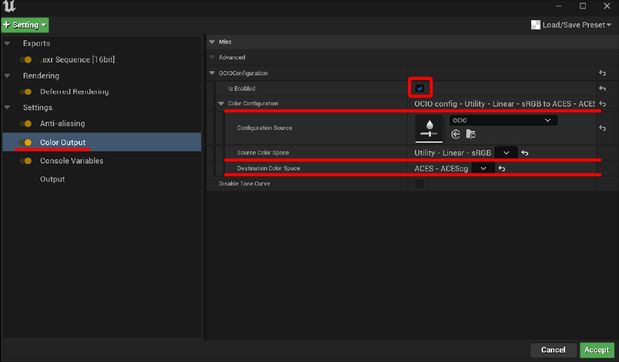Open the Source Color Space dropdown

coord(506,153)
